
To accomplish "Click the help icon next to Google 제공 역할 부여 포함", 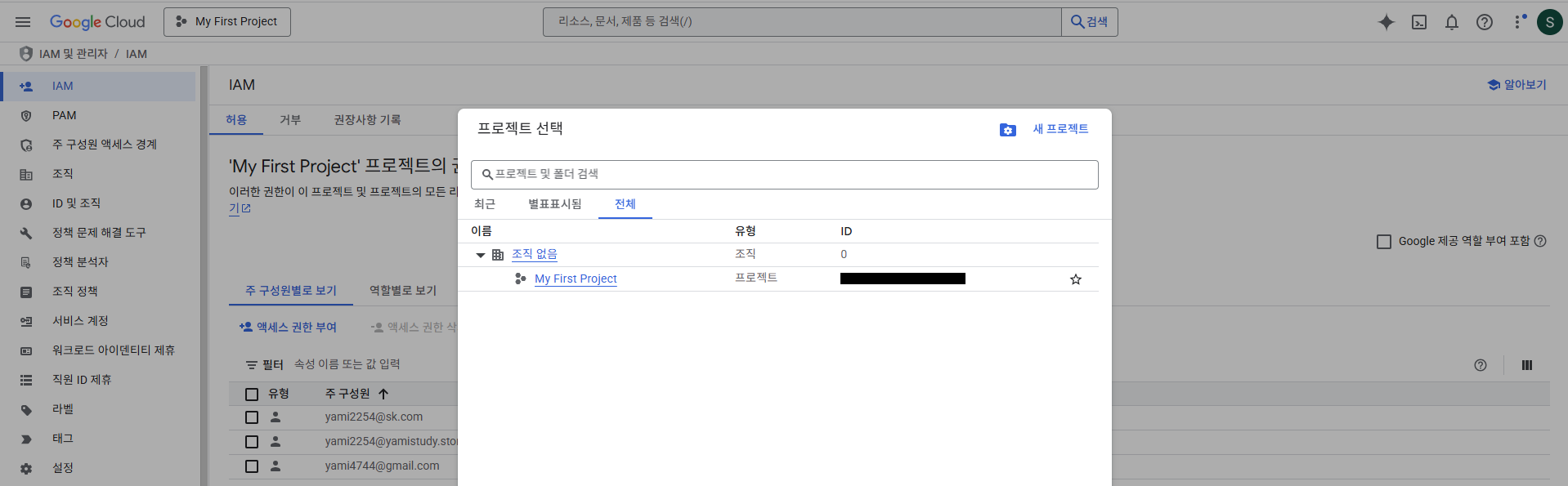I will tap(1540, 241).
